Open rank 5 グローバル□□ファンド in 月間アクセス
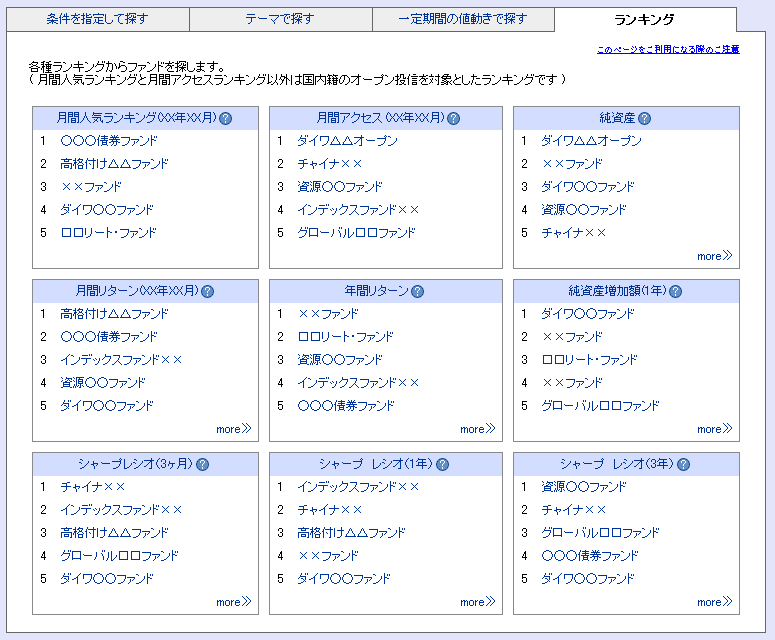The height and width of the screenshot is (640, 775). click(356, 233)
